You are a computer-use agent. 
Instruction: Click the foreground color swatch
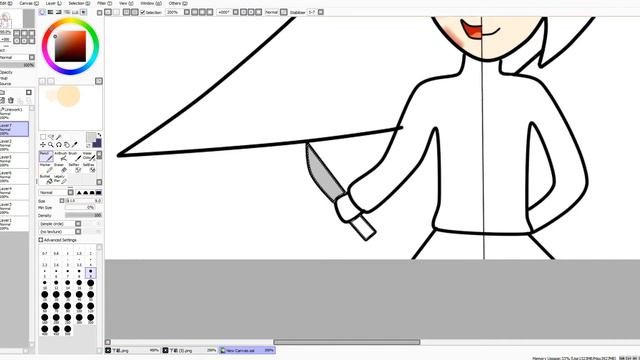click(91, 137)
